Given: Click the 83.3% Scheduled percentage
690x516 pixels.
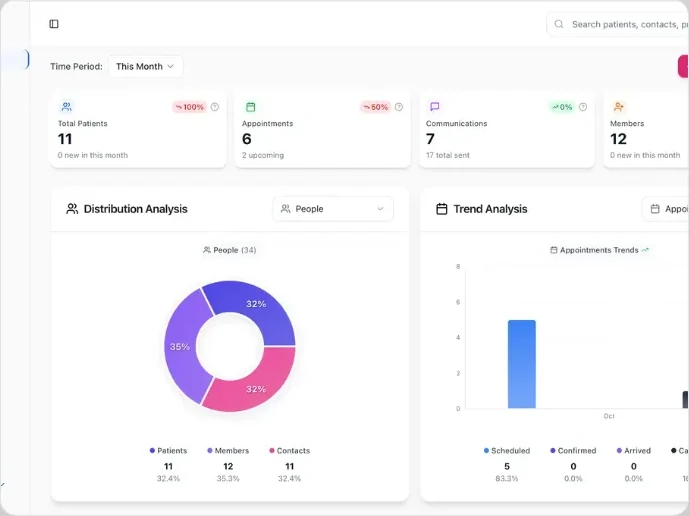Looking at the screenshot, I should pyautogui.click(x=506, y=479).
